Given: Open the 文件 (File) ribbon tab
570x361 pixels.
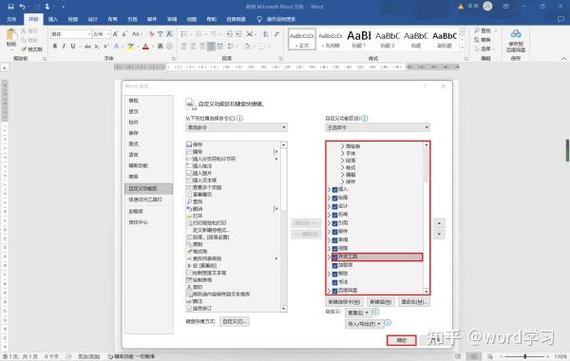Looking at the screenshot, I should click(12, 19).
